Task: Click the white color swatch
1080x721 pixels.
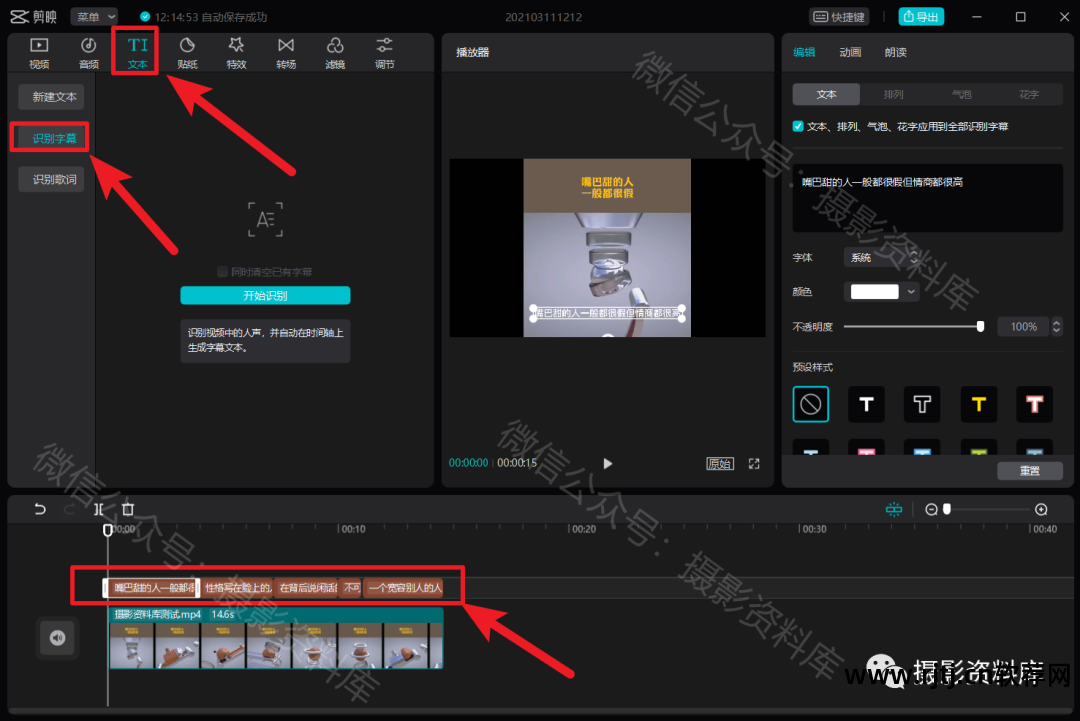Action: [x=875, y=291]
